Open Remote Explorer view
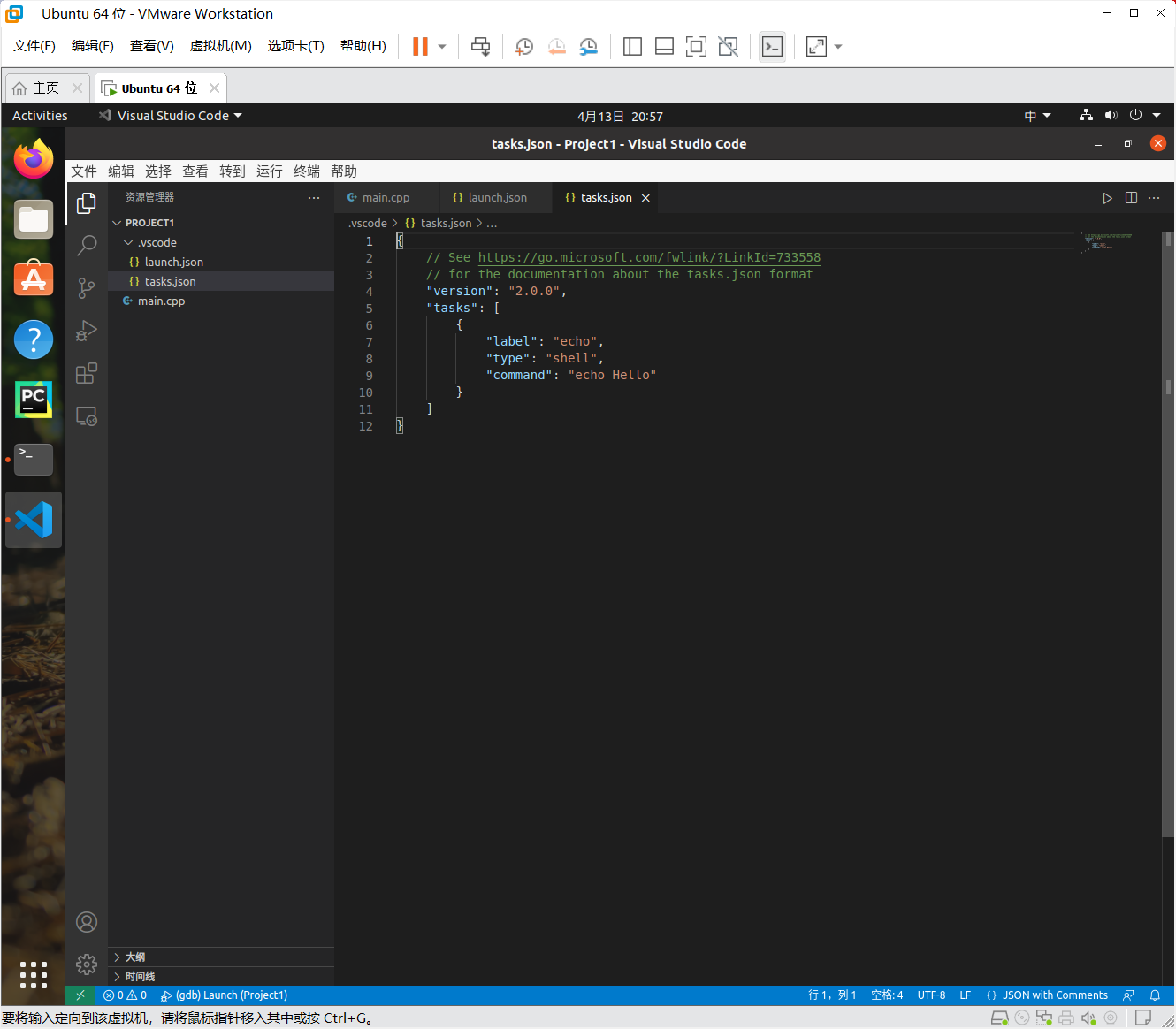 [x=87, y=415]
